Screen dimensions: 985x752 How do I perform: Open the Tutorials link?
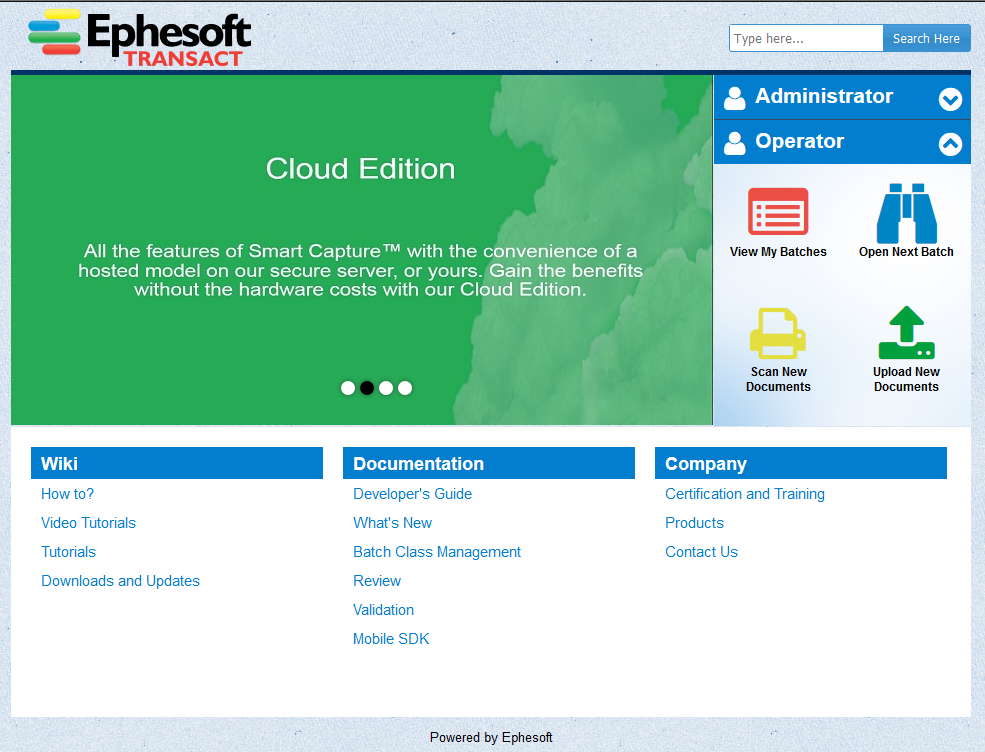[68, 552]
